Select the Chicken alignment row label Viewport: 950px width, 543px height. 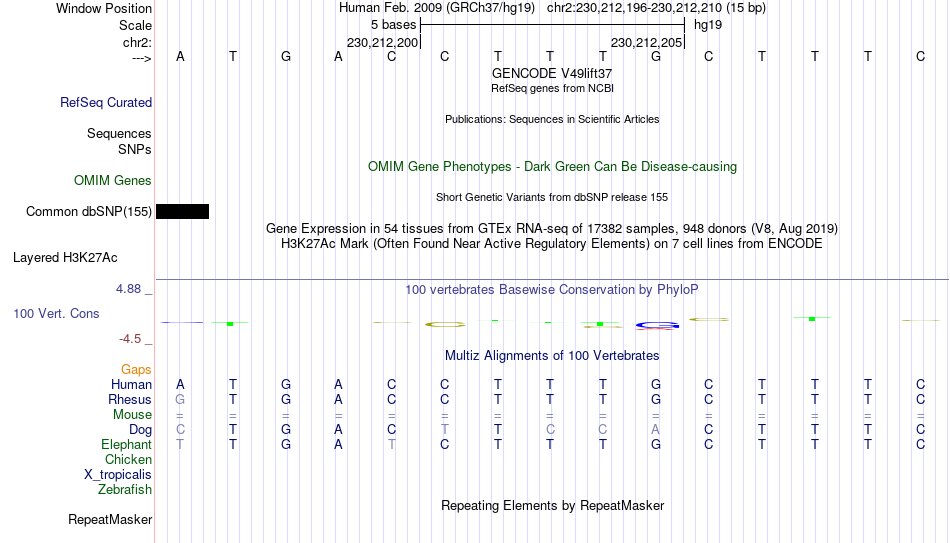tap(128, 459)
